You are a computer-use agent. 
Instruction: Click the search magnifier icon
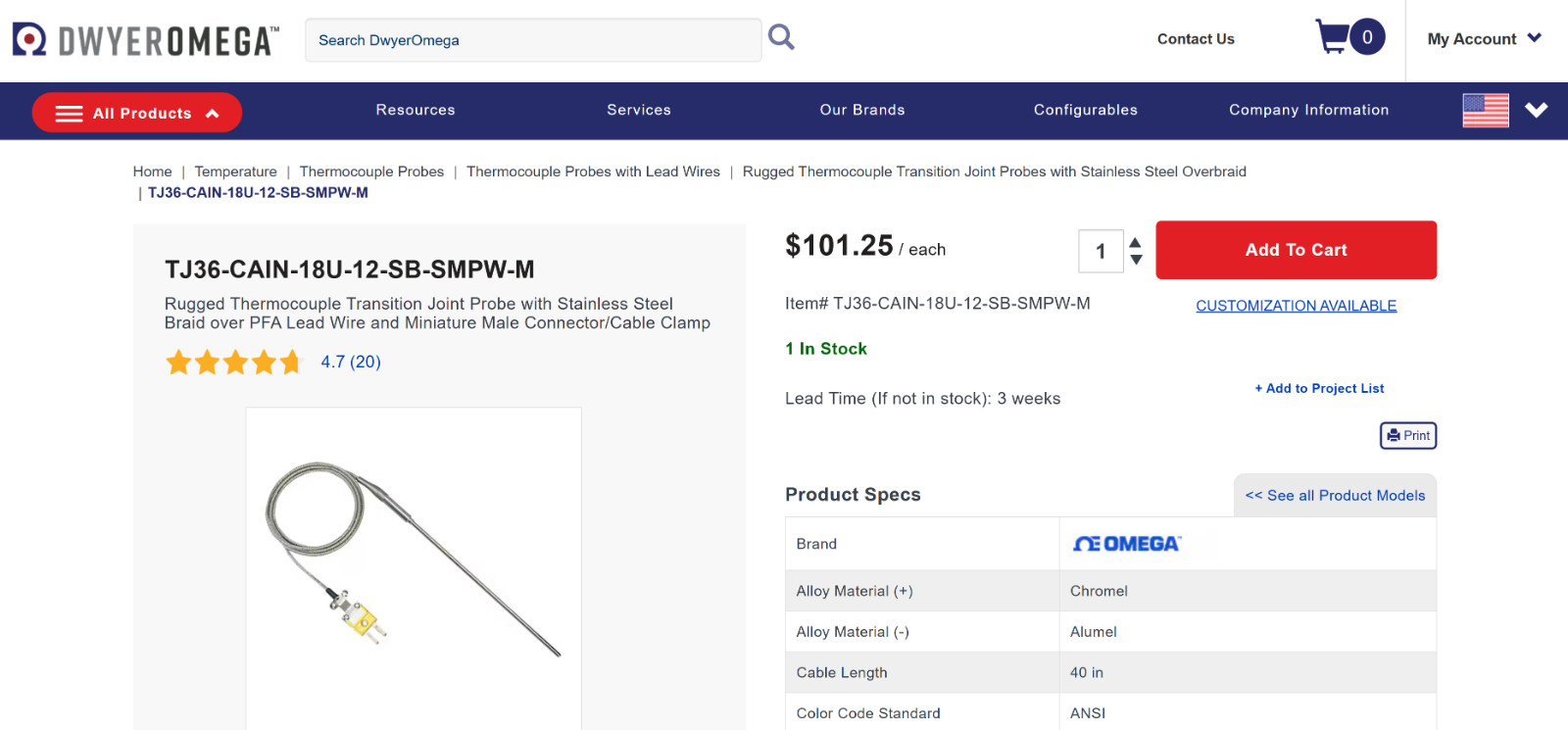781,37
